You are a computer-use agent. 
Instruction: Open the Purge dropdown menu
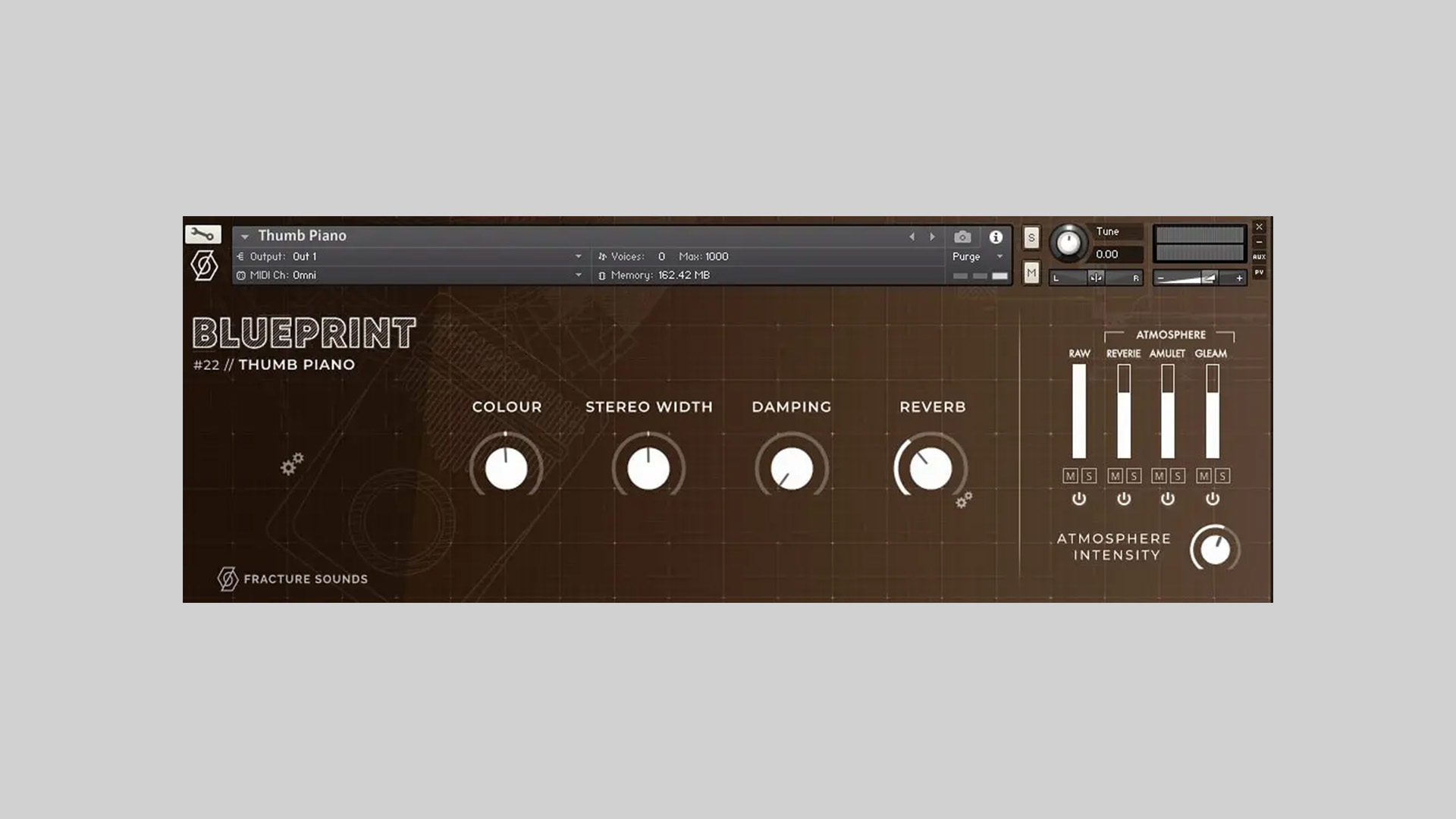(x=977, y=256)
